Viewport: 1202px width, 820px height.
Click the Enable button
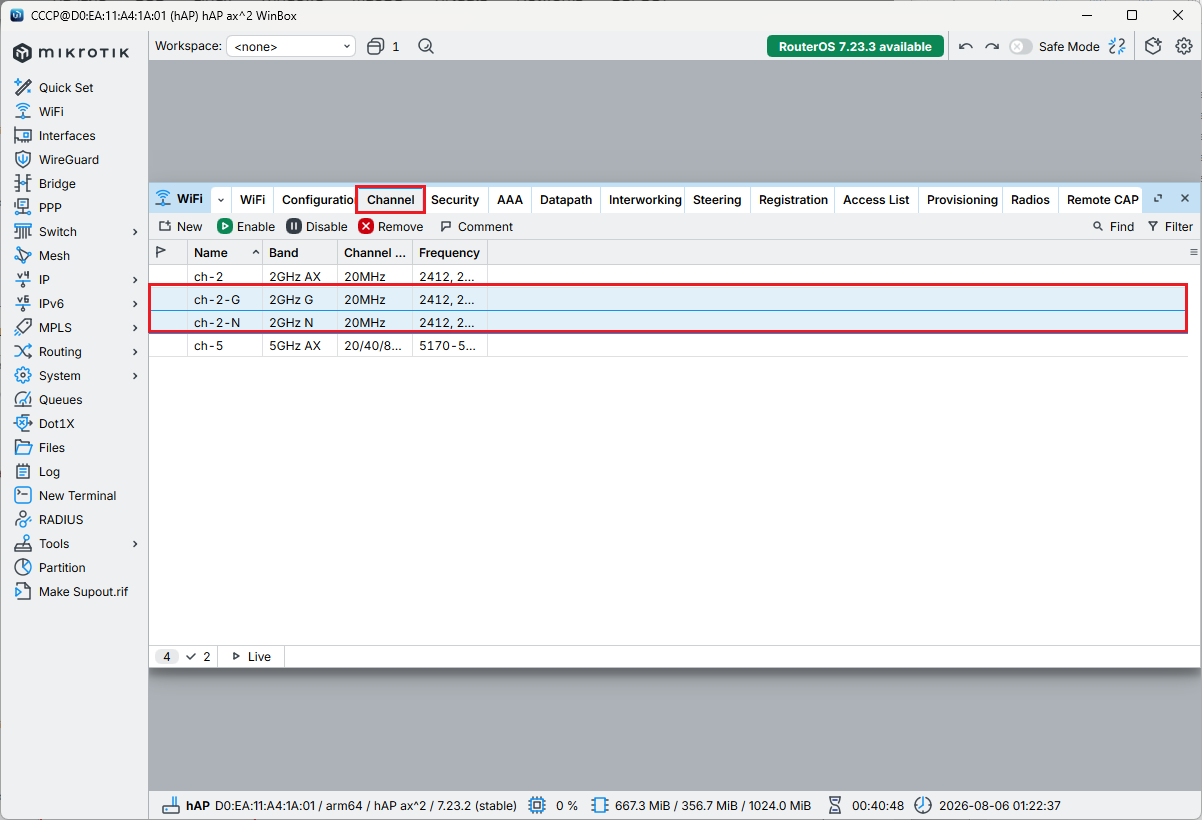coord(246,227)
